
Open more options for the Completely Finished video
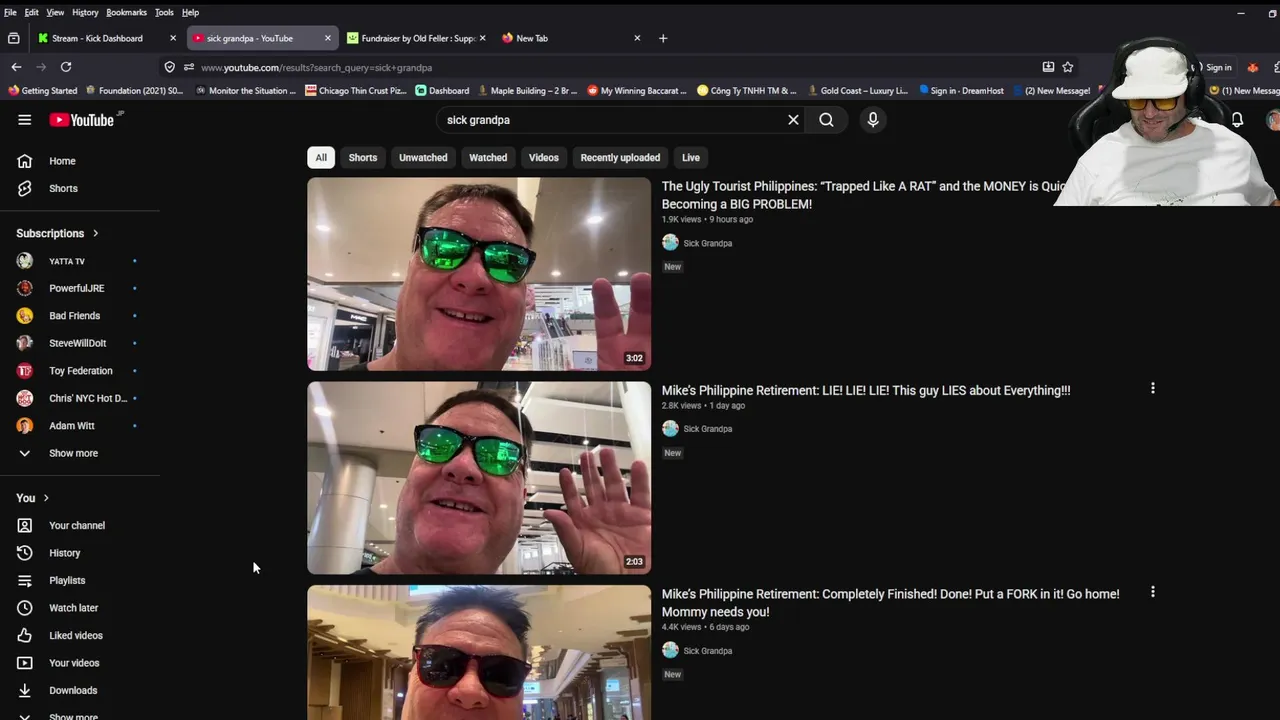click(x=1152, y=592)
